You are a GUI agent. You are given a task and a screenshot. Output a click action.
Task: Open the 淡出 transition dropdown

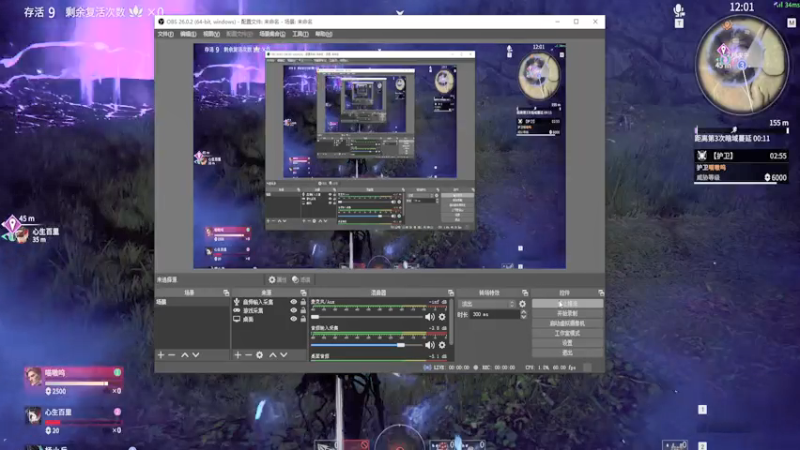(487, 304)
